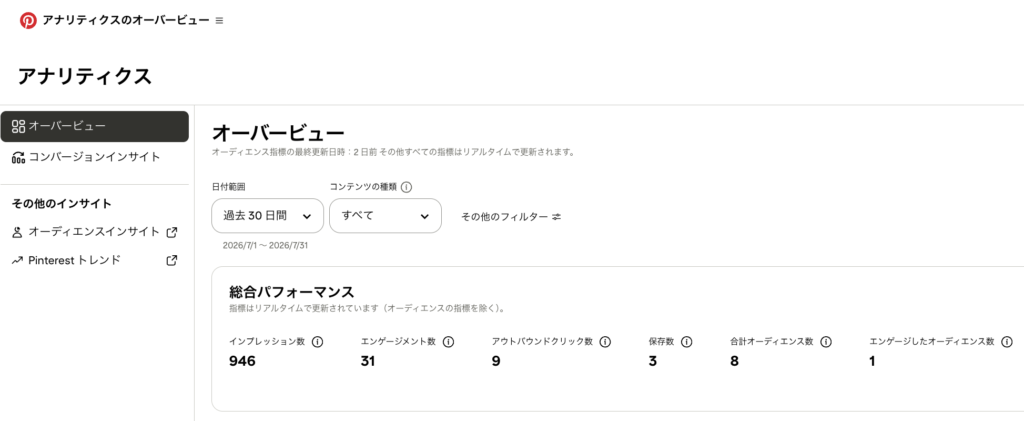Click the info icon beside エンゲージしたオーディエンス数
This screenshot has width=1024, height=421.
[1006, 341]
